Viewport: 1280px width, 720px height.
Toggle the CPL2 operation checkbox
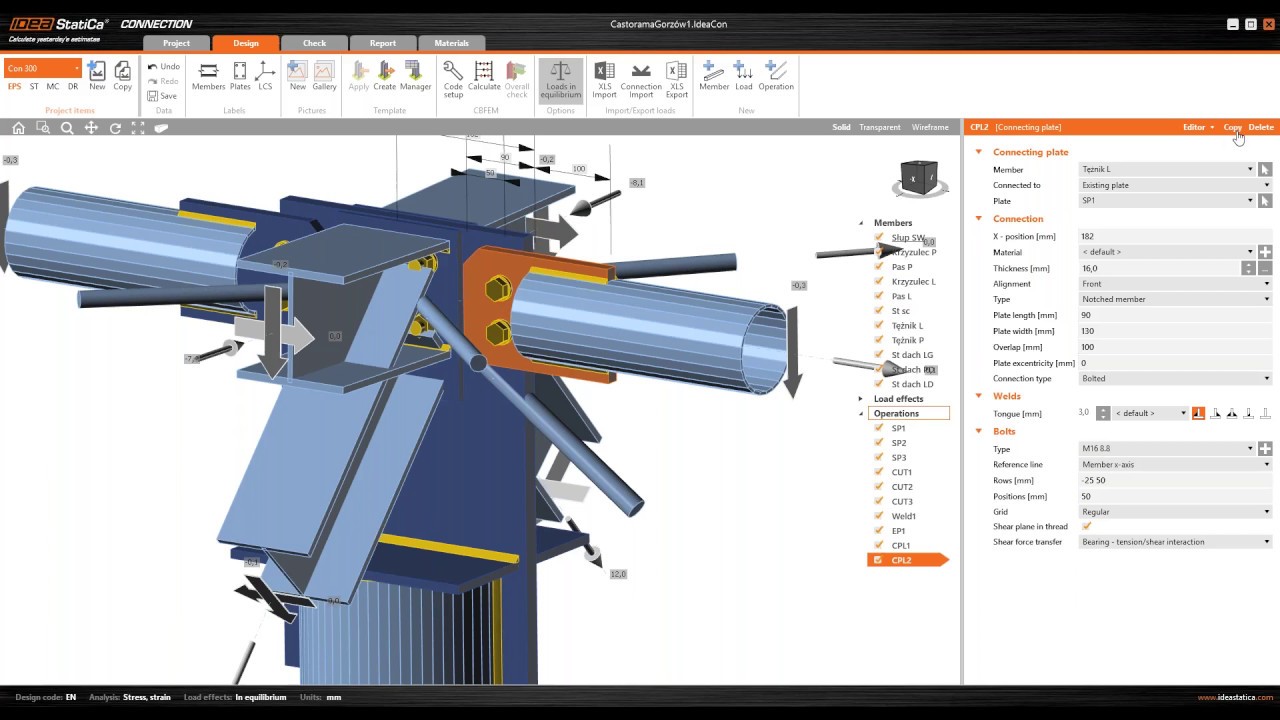(x=878, y=560)
